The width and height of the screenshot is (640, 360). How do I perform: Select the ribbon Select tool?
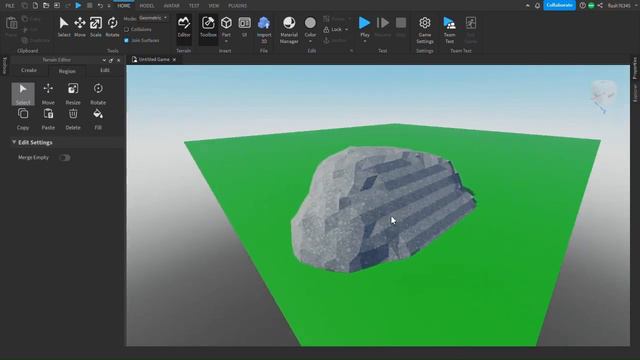(64, 27)
